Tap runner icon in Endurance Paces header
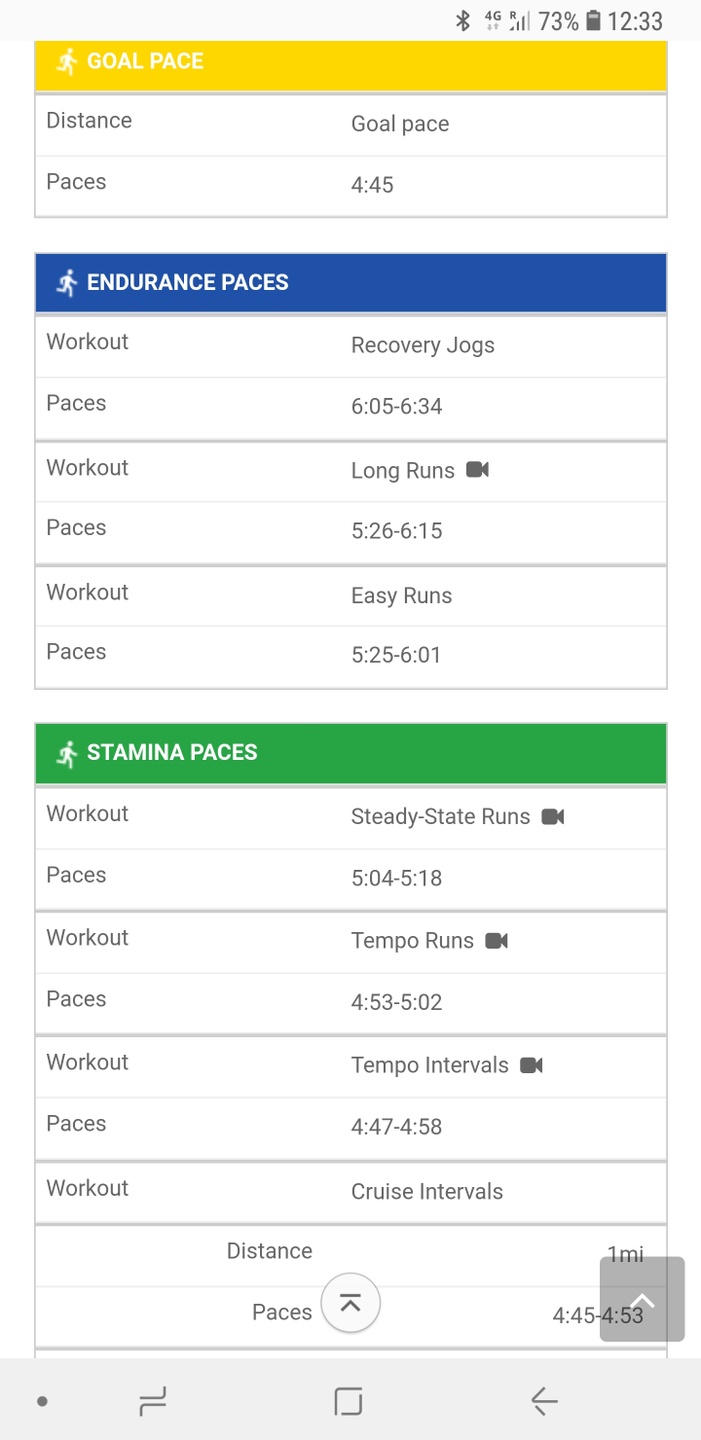The width and height of the screenshot is (701, 1440). (x=67, y=283)
